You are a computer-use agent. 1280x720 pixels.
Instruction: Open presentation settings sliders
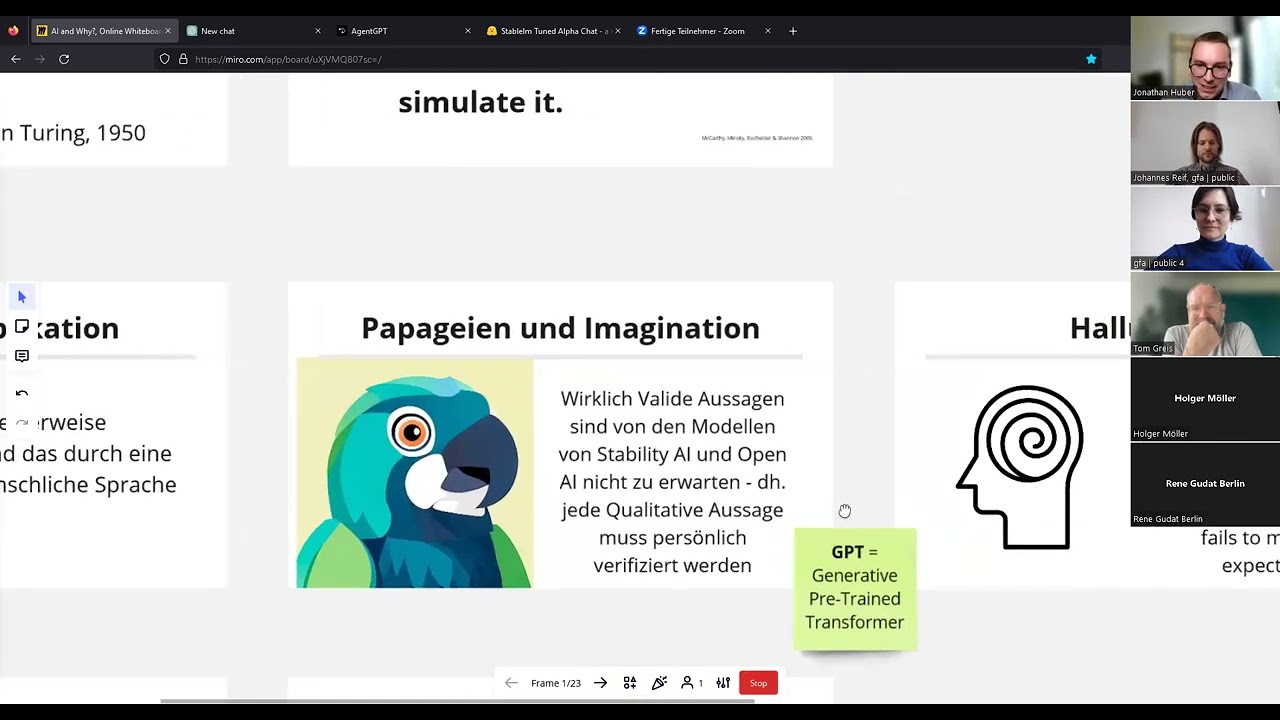(x=723, y=683)
